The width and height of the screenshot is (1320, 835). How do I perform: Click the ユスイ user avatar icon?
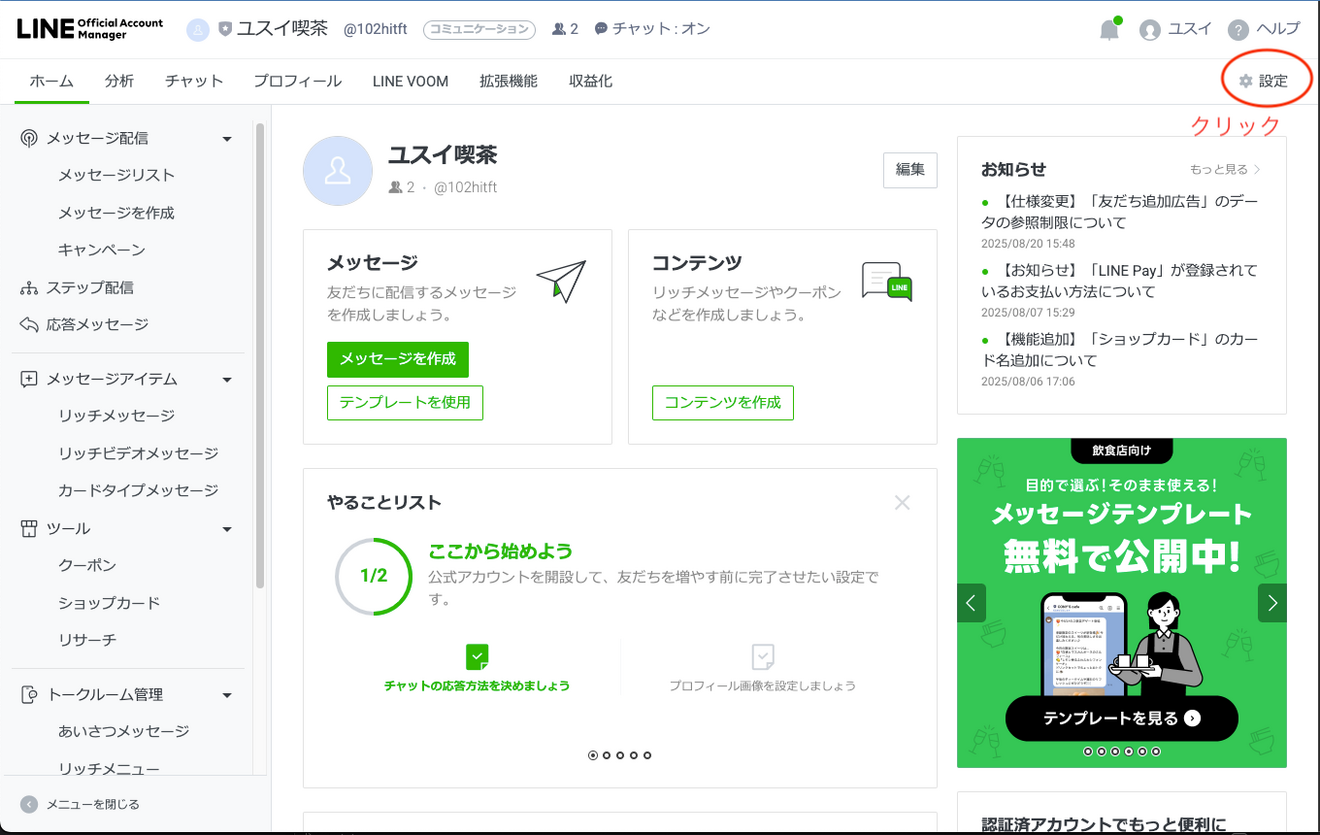(1150, 30)
